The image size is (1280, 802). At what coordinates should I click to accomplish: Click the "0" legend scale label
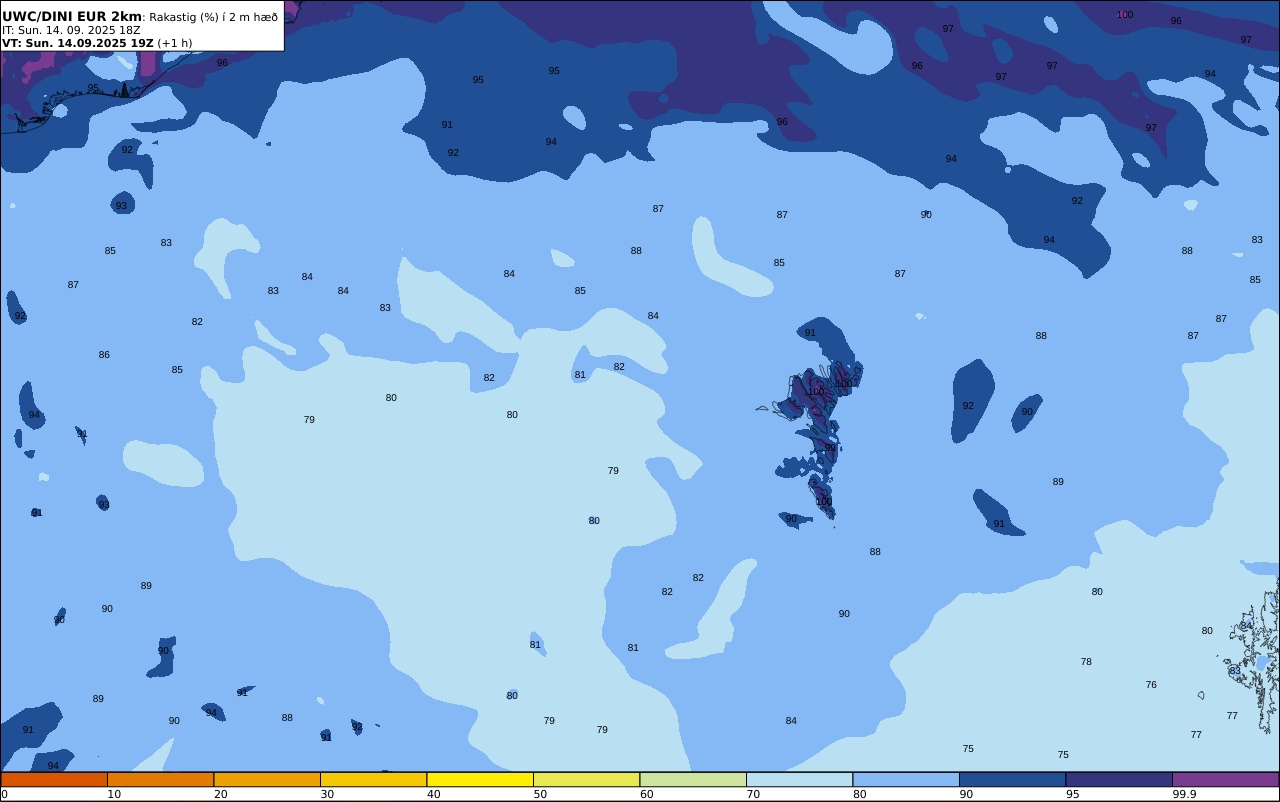(x=4, y=794)
